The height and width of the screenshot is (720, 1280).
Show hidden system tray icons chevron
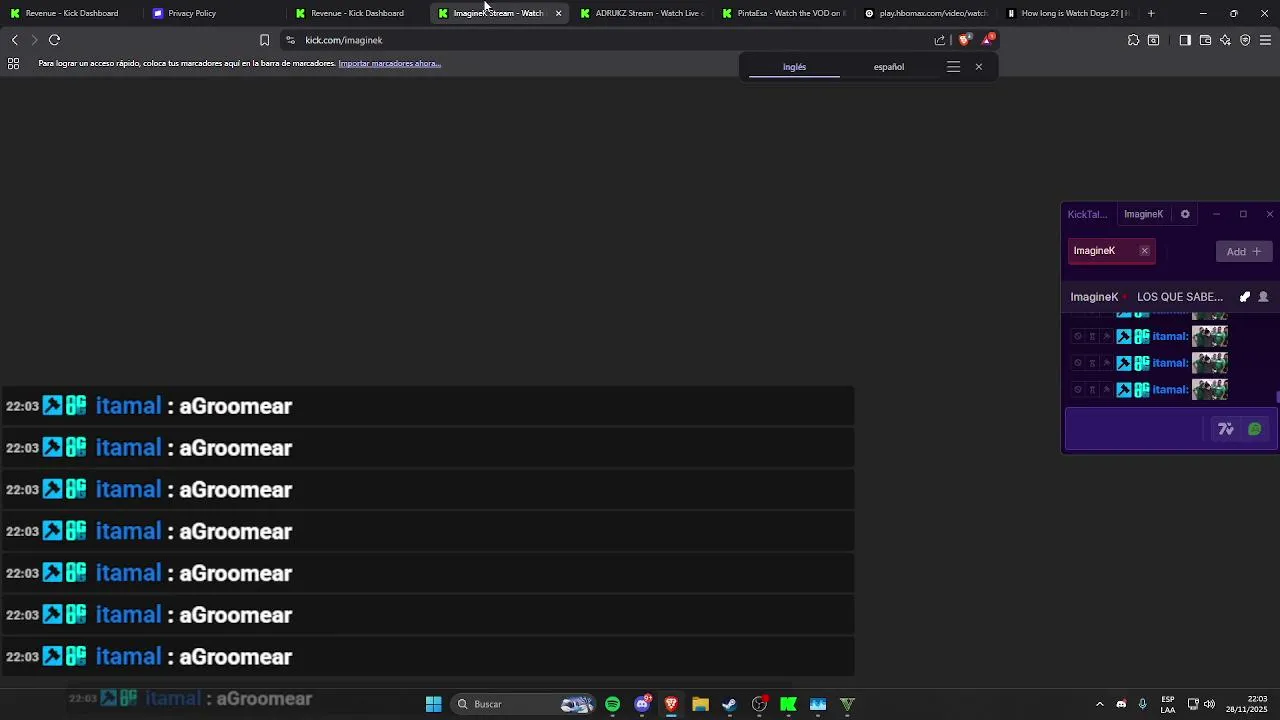[x=1100, y=704]
